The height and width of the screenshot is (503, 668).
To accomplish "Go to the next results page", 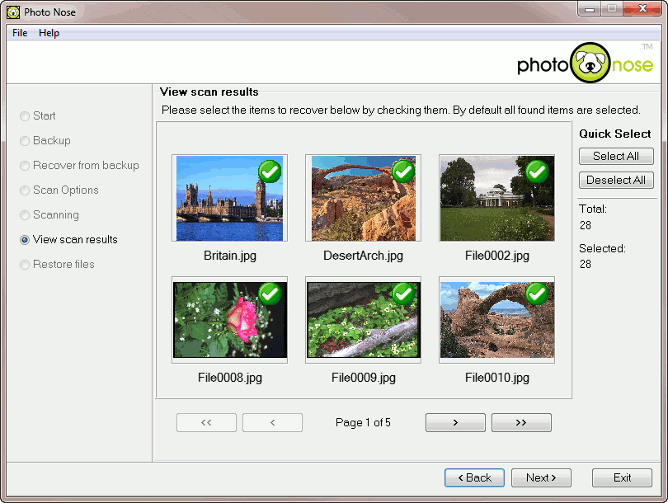I will pos(455,423).
